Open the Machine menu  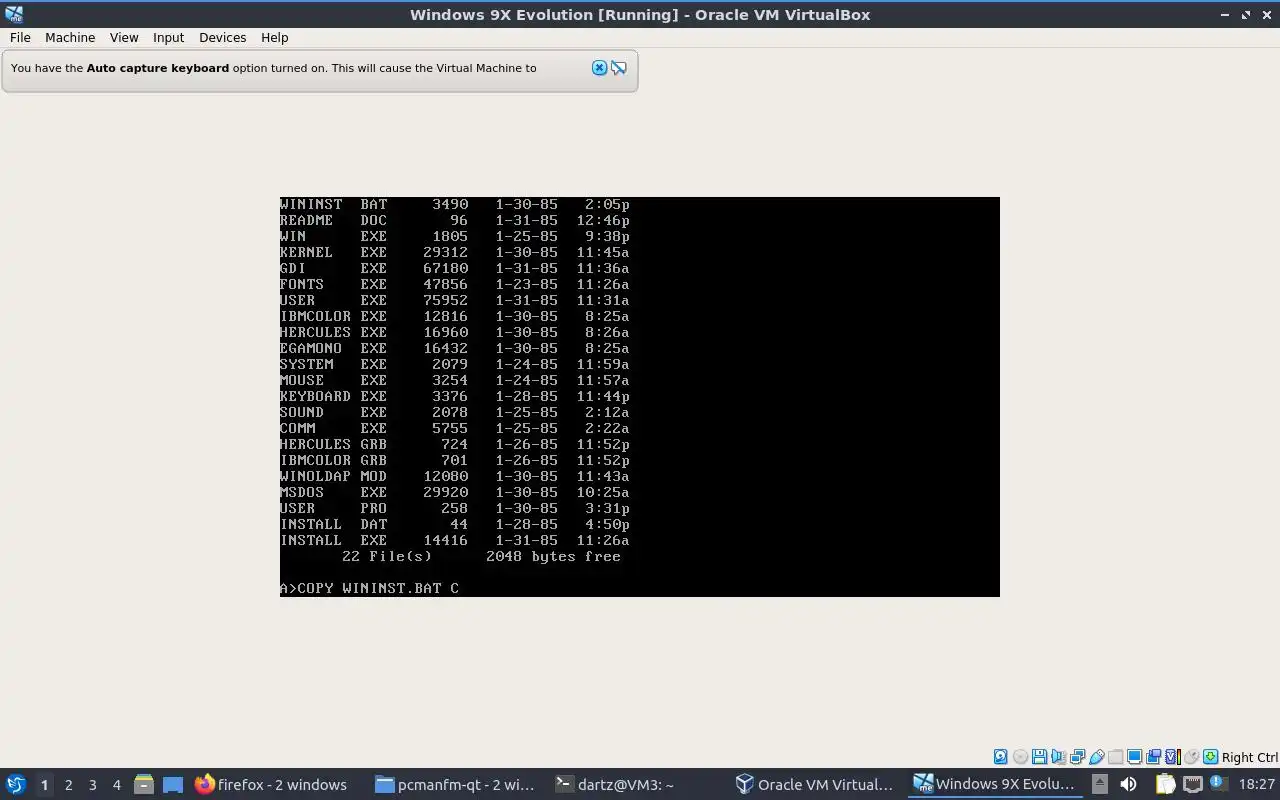click(x=70, y=37)
